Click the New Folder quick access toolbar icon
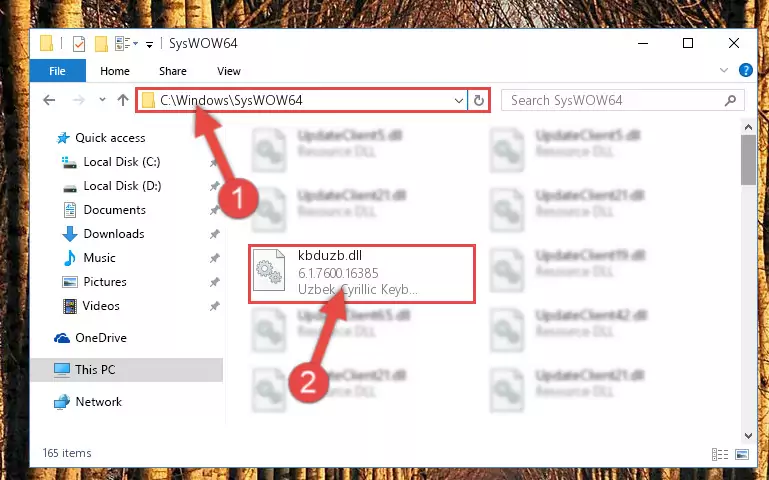 101,44
